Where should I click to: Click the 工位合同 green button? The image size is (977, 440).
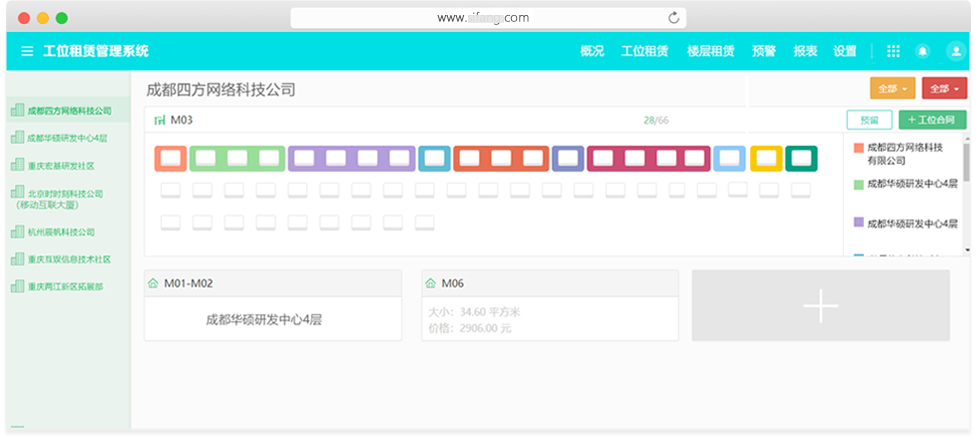coord(932,120)
